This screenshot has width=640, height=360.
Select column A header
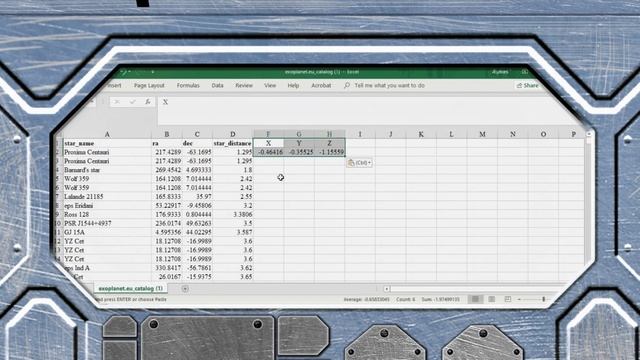[107, 134]
